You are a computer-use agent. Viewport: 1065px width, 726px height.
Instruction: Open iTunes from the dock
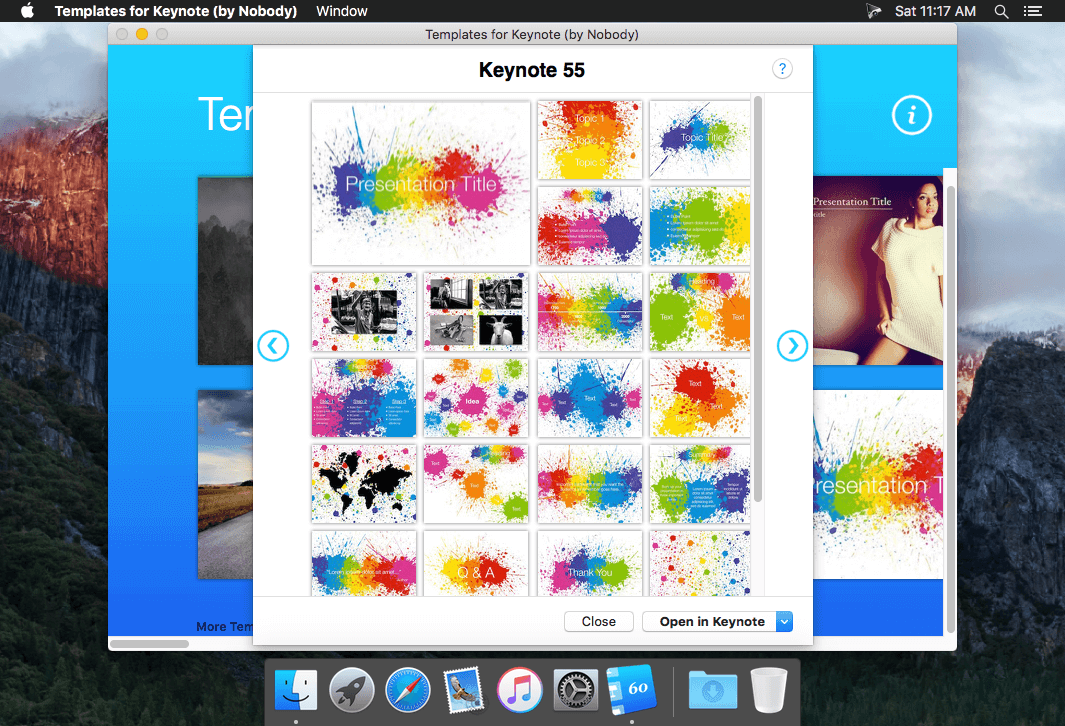point(520,690)
